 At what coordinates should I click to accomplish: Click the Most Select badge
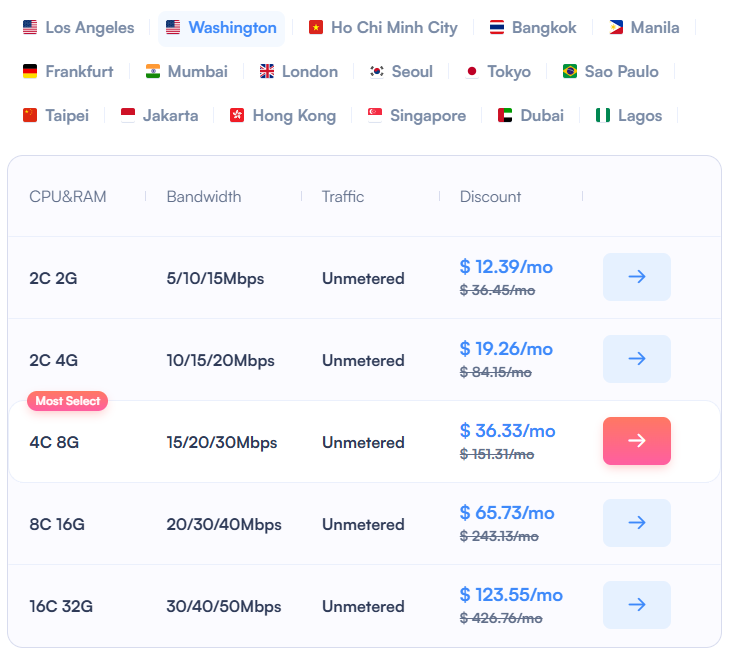click(68, 401)
